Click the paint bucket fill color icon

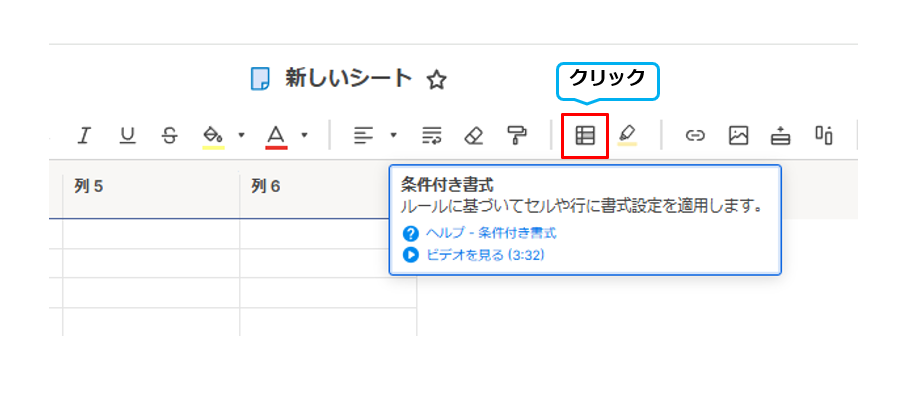coord(213,136)
